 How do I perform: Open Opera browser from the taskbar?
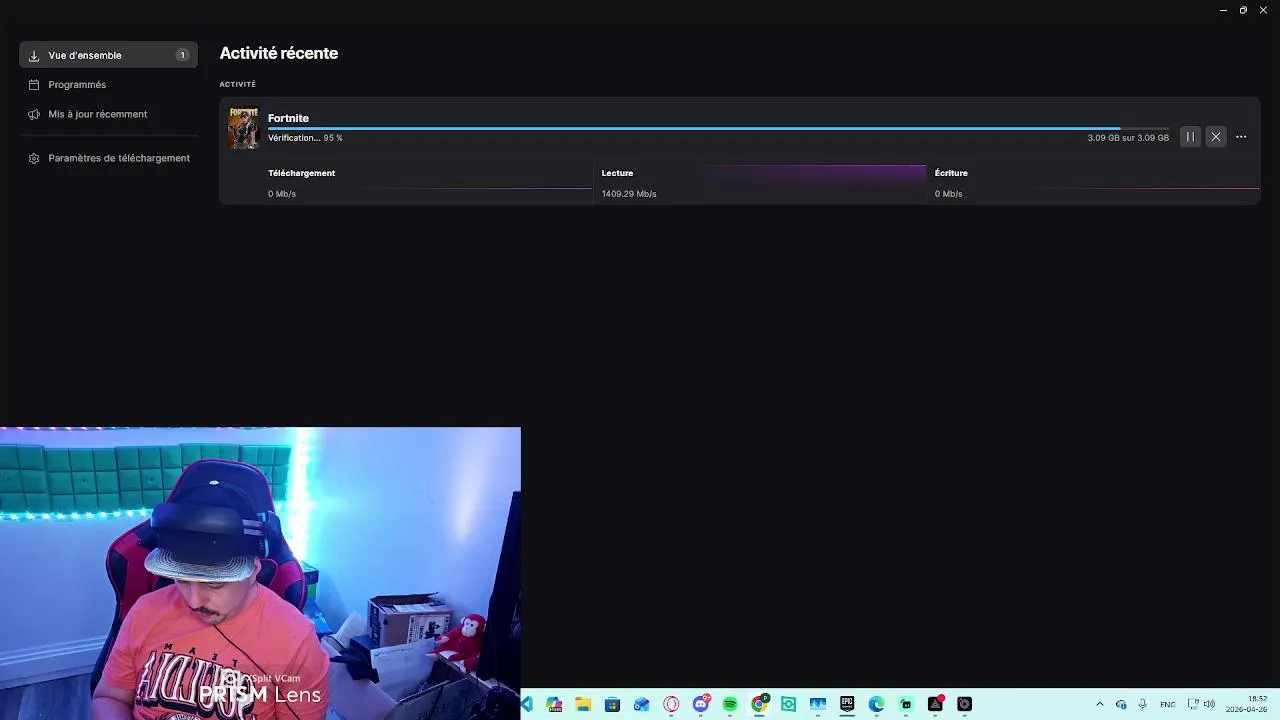(x=671, y=705)
